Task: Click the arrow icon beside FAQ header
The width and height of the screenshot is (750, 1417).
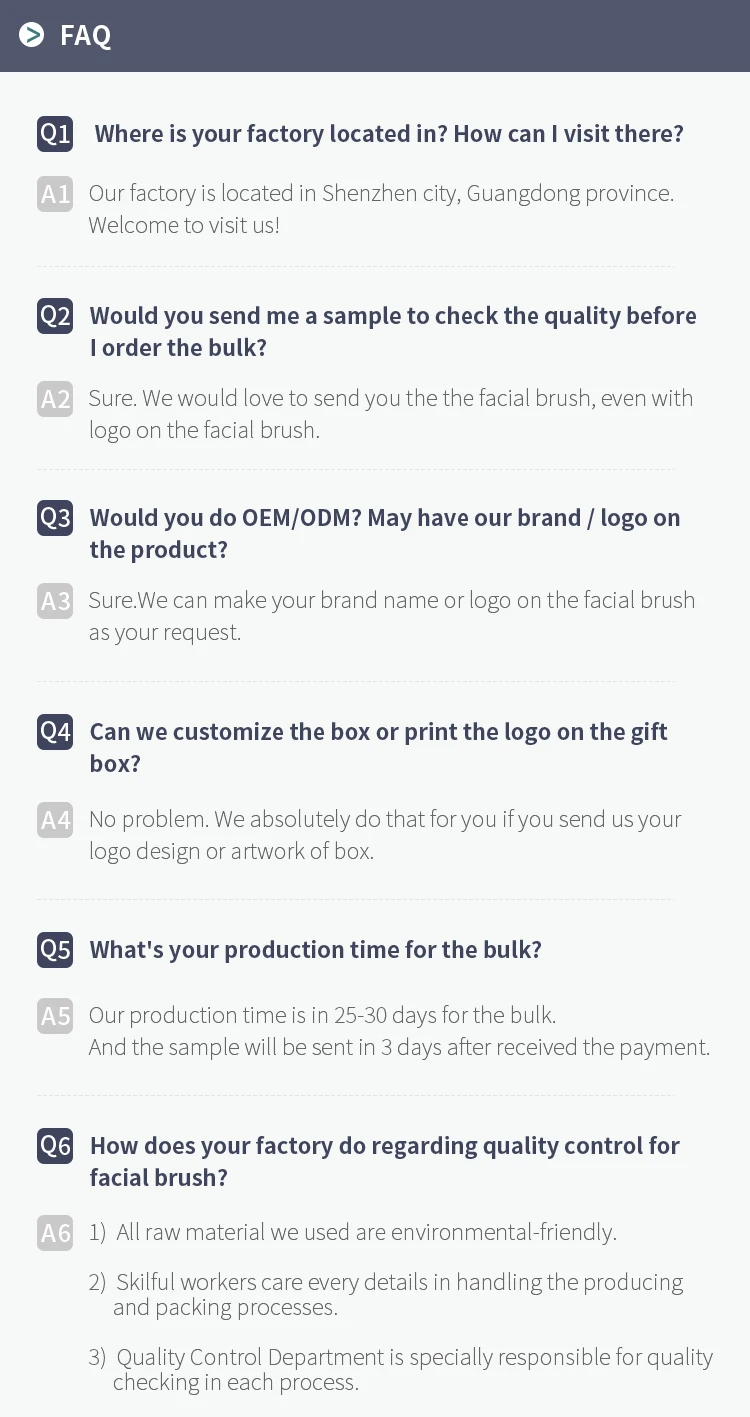Action: 32,35
